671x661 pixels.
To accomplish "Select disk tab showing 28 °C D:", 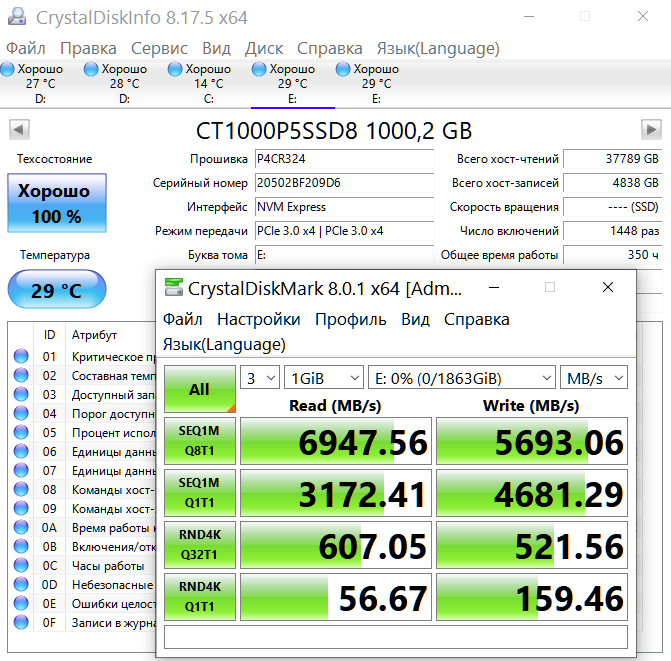I will (124, 83).
